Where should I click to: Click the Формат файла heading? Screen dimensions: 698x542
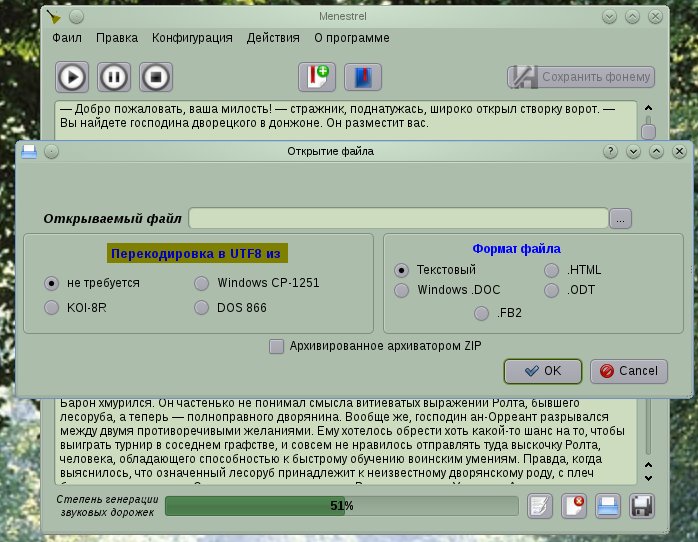coord(516,249)
